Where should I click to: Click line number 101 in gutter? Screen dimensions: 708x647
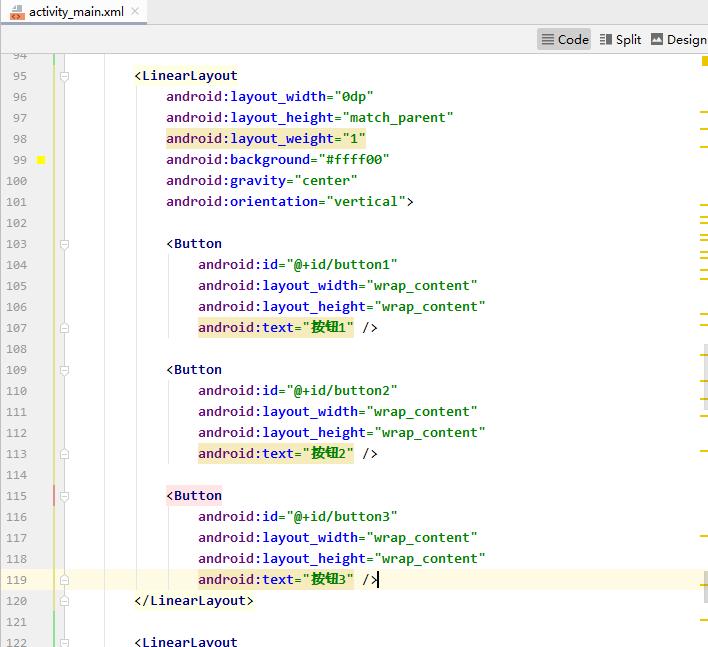pyautogui.click(x=16, y=202)
